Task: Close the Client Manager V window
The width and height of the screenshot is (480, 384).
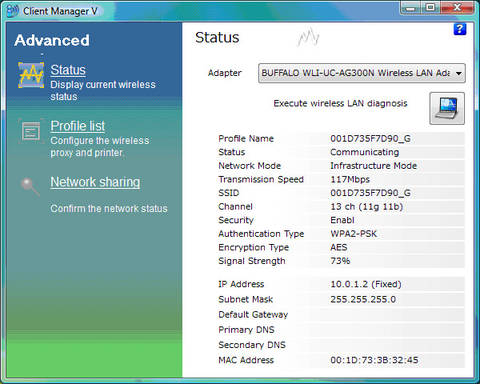Action: click(x=457, y=8)
